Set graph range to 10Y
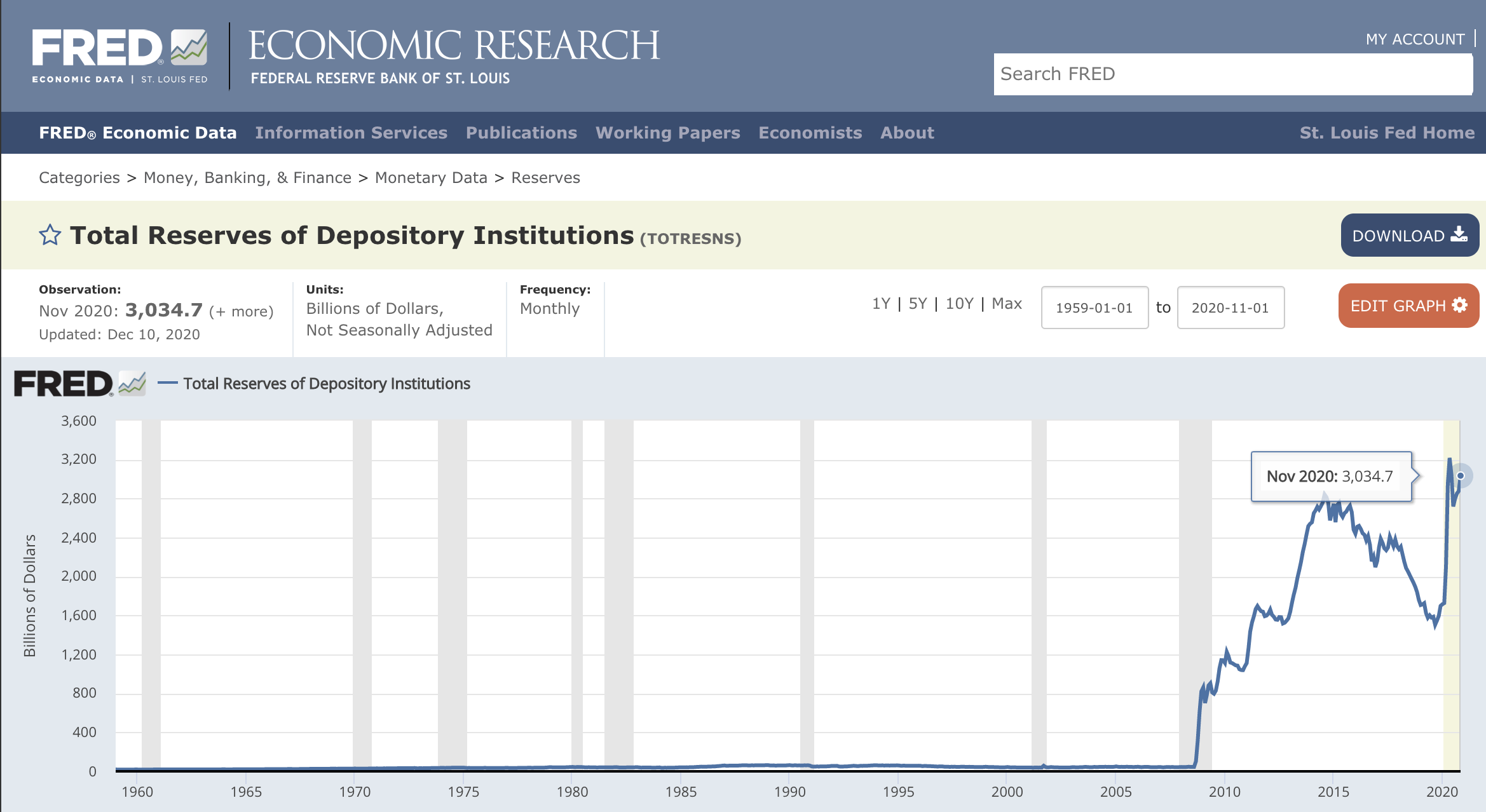Image resolution: width=1486 pixels, height=812 pixels. 959,304
